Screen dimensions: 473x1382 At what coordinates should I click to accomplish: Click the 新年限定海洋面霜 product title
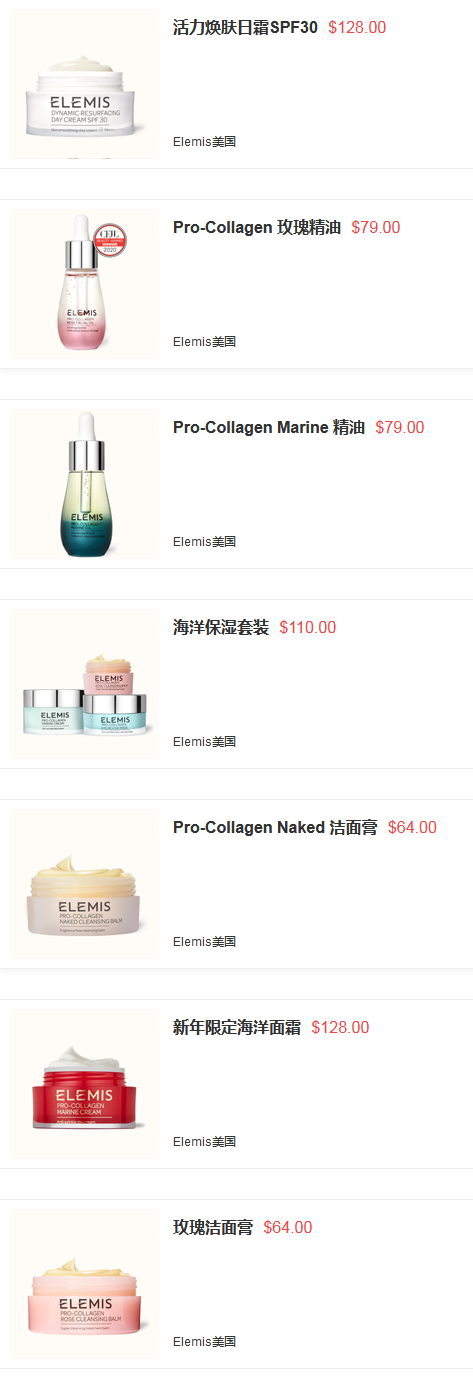click(x=237, y=1028)
